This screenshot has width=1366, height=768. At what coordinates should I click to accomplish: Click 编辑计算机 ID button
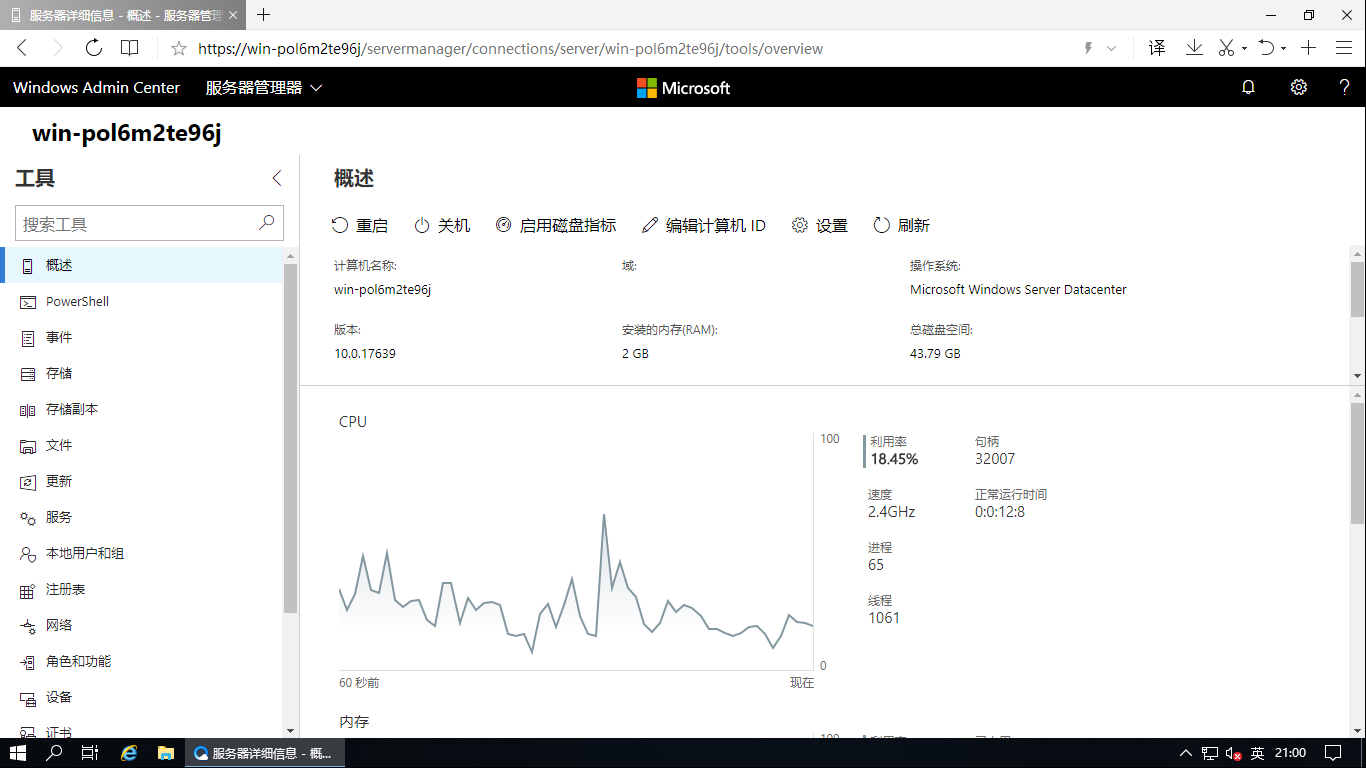tap(704, 226)
